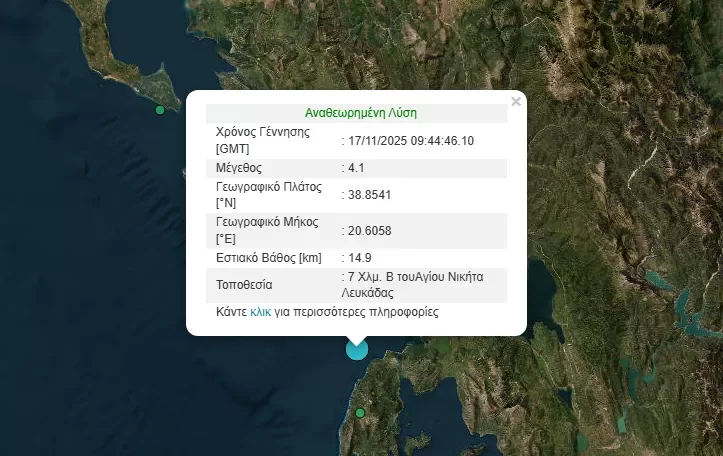Screen dimensions: 723x456
Task: Click the Χρόνος Γέννησης [GMT] label
Action: click(x=263, y=141)
